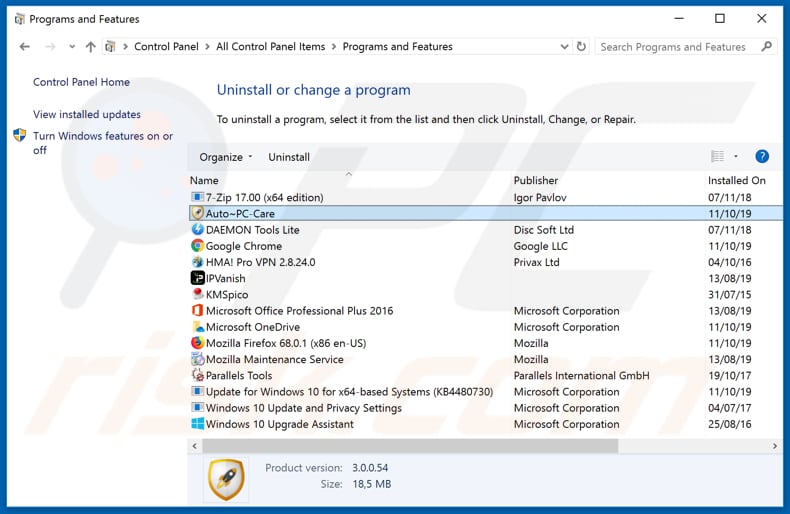The height and width of the screenshot is (514, 790).
Task: Open View installed updates link
Action: [87, 114]
